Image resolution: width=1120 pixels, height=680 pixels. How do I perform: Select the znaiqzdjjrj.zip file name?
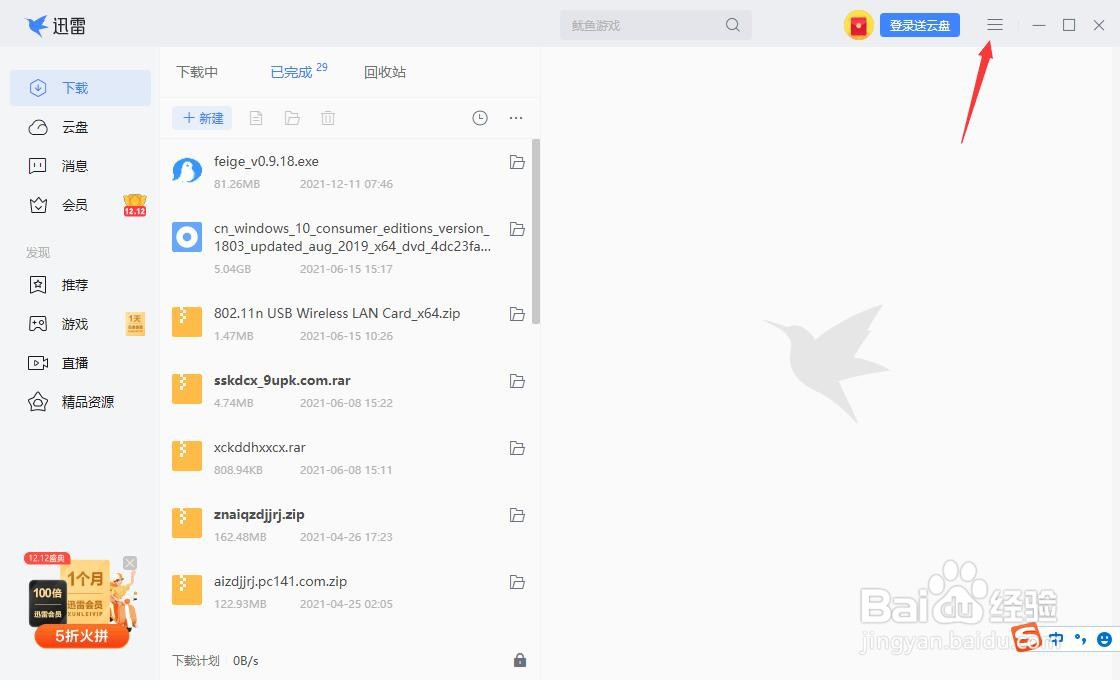point(259,514)
